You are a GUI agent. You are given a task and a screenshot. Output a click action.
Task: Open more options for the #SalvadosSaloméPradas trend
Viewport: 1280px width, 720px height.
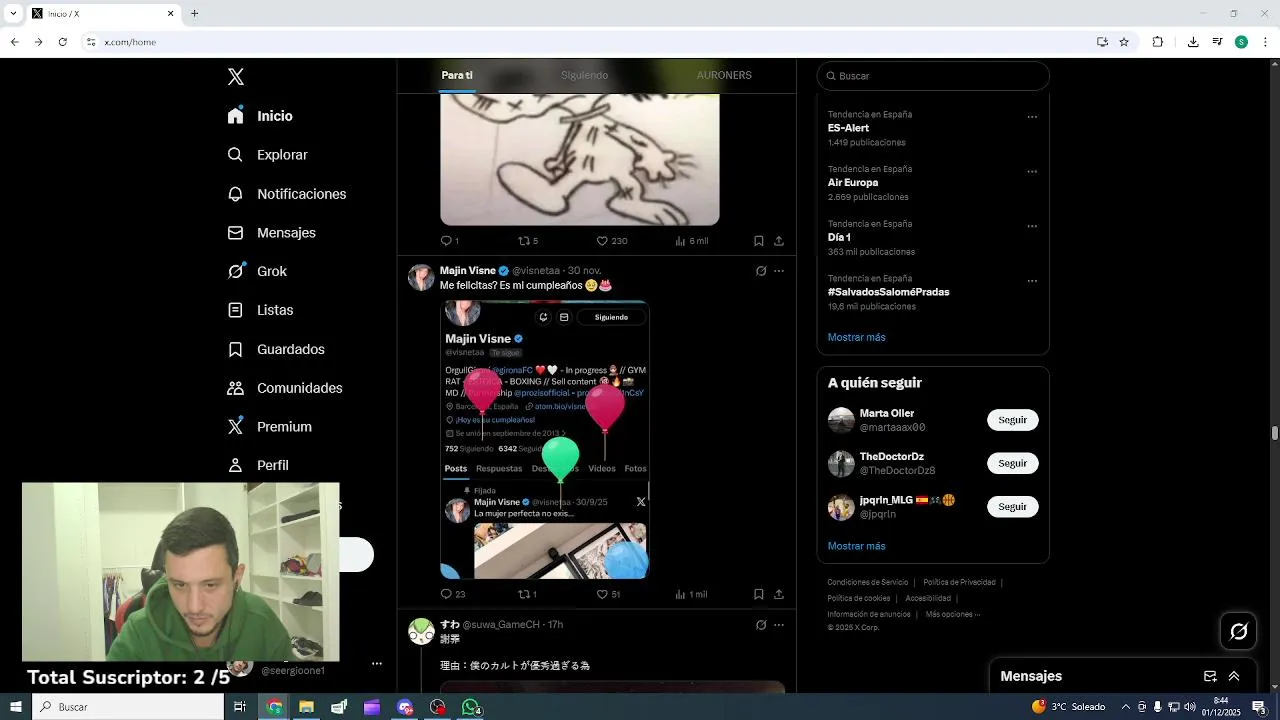[1032, 281]
